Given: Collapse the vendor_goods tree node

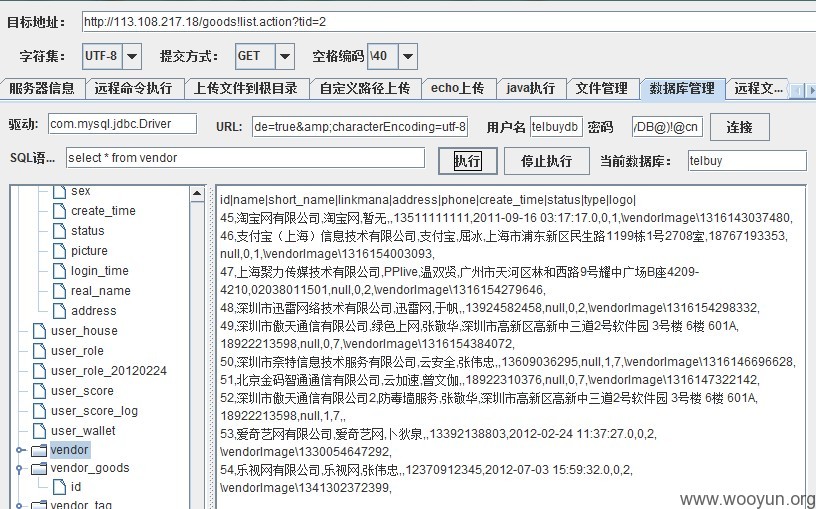Looking at the screenshot, I should point(20,468).
